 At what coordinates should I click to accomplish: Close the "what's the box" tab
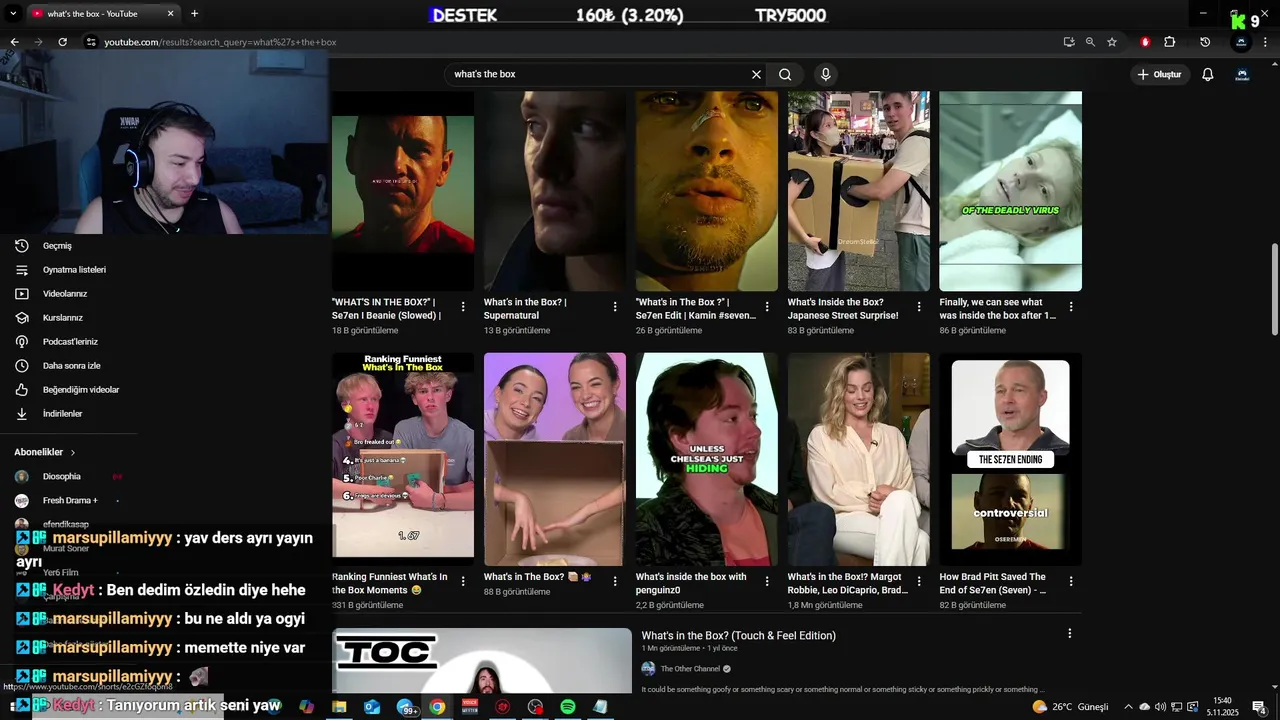[170, 14]
